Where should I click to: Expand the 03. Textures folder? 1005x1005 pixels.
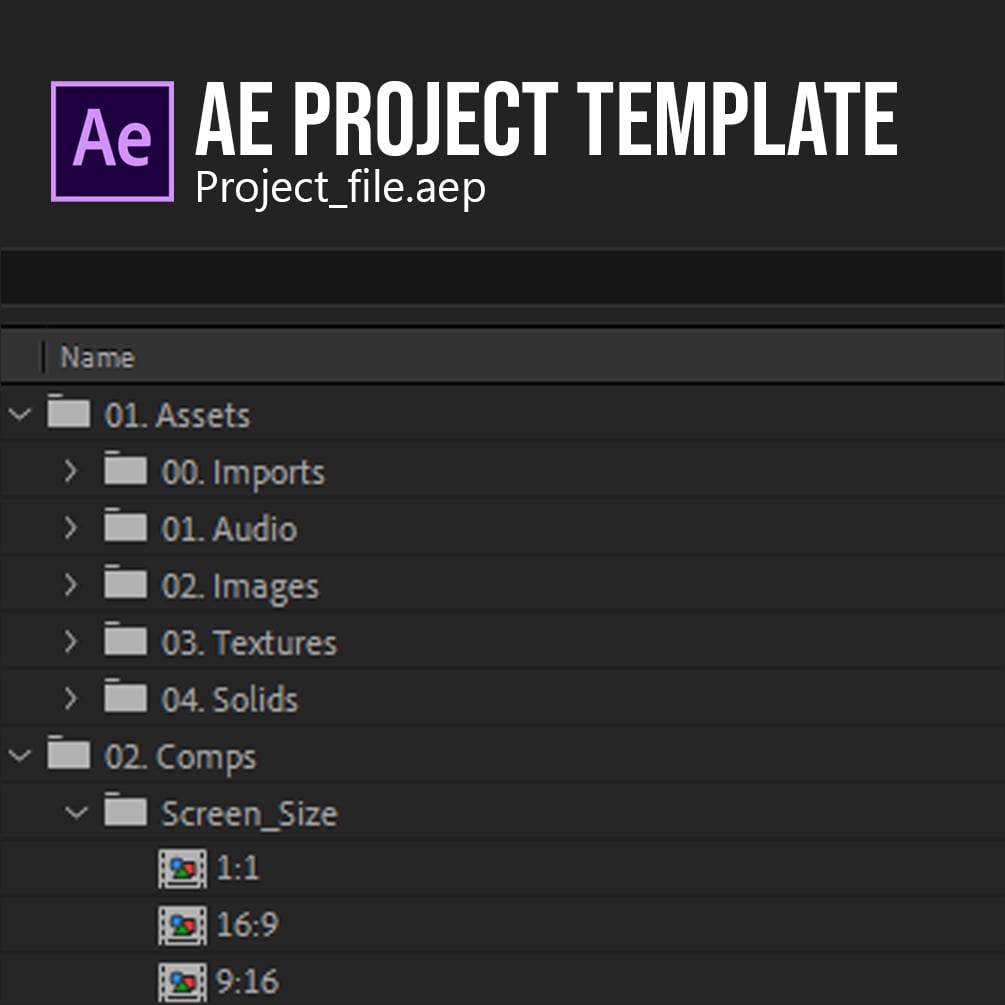71,642
